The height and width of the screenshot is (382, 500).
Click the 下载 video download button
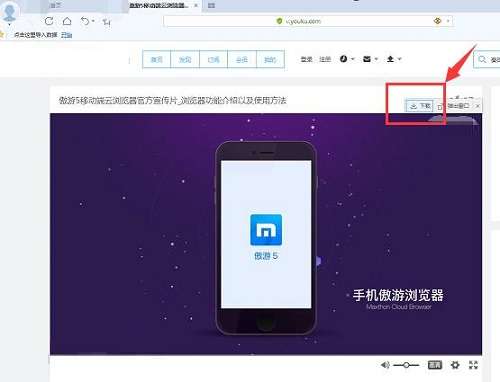[420, 106]
